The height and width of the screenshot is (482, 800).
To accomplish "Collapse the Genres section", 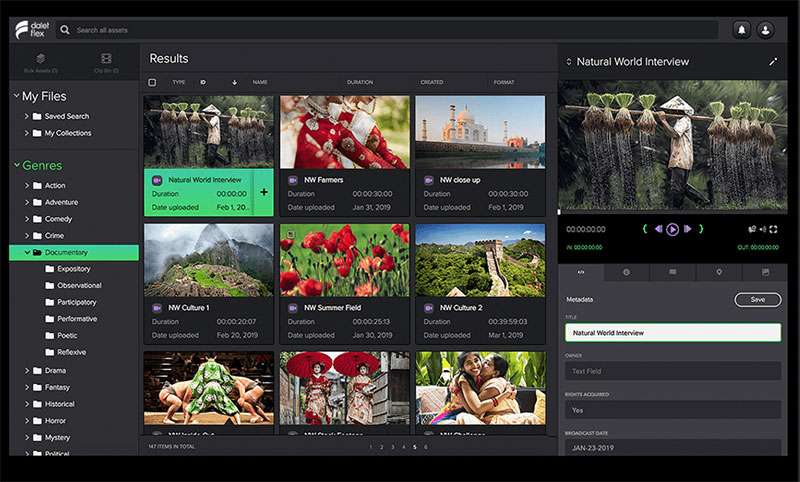I will (x=16, y=165).
